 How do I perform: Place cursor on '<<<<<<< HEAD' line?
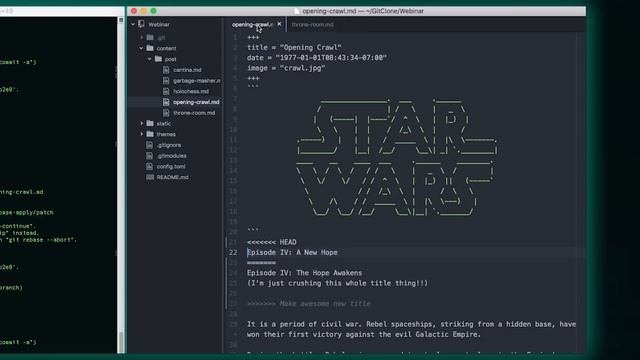271,242
